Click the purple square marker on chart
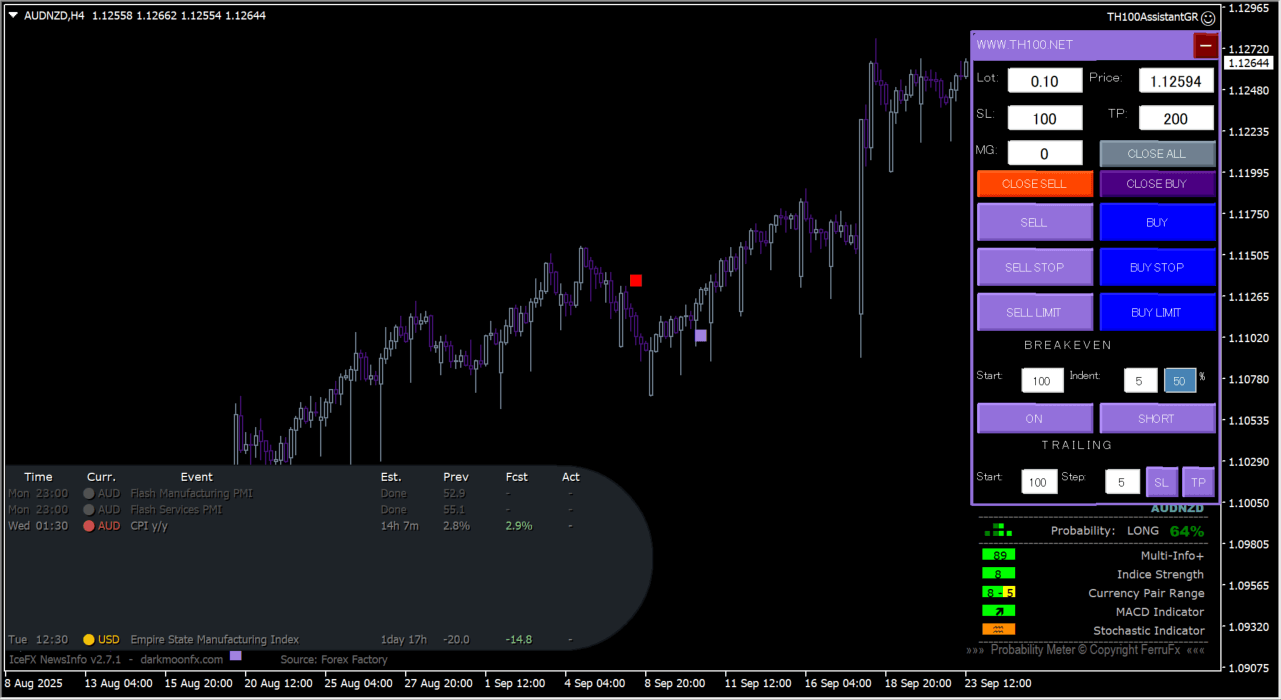1281x700 pixels. point(701,336)
